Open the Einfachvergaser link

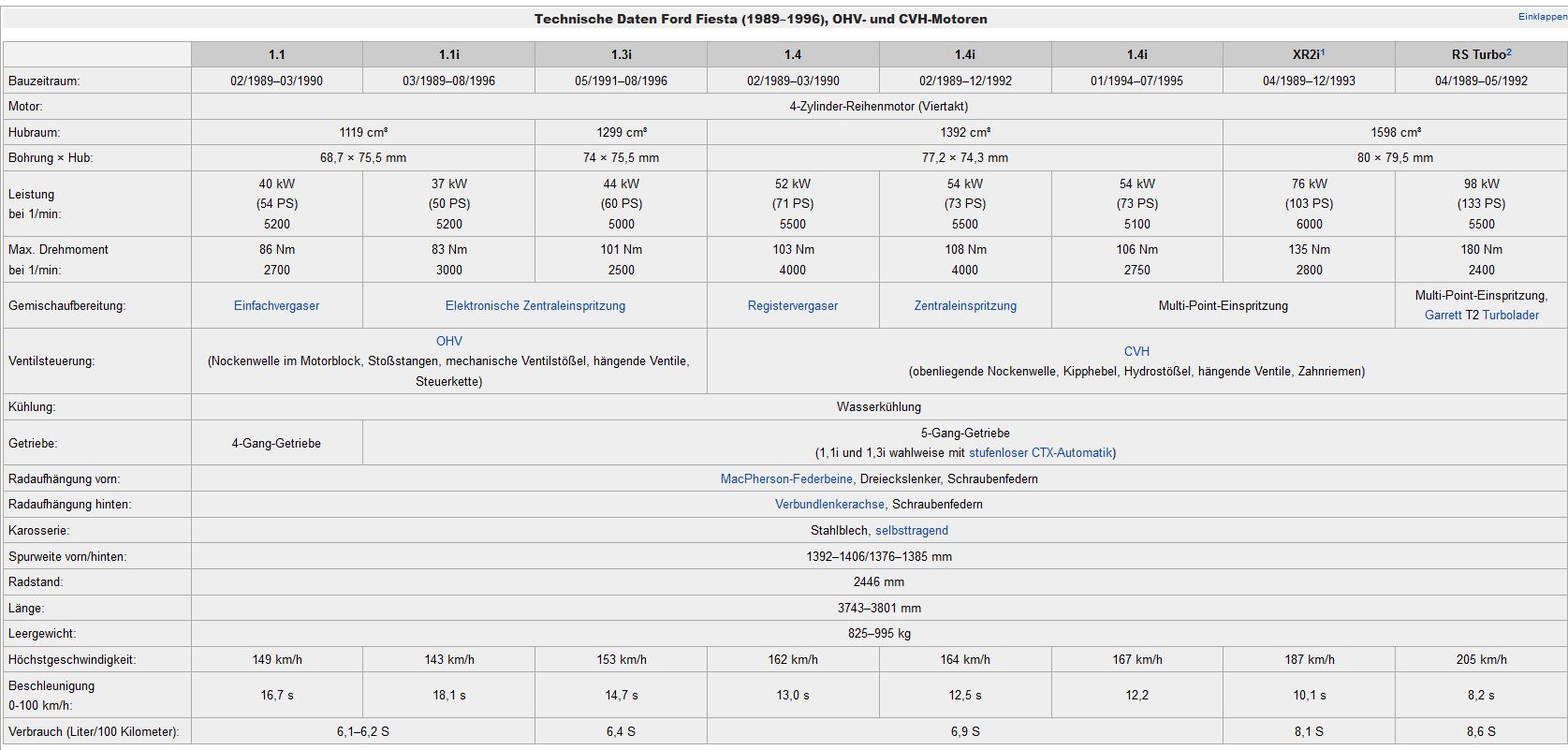pos(276,305)
